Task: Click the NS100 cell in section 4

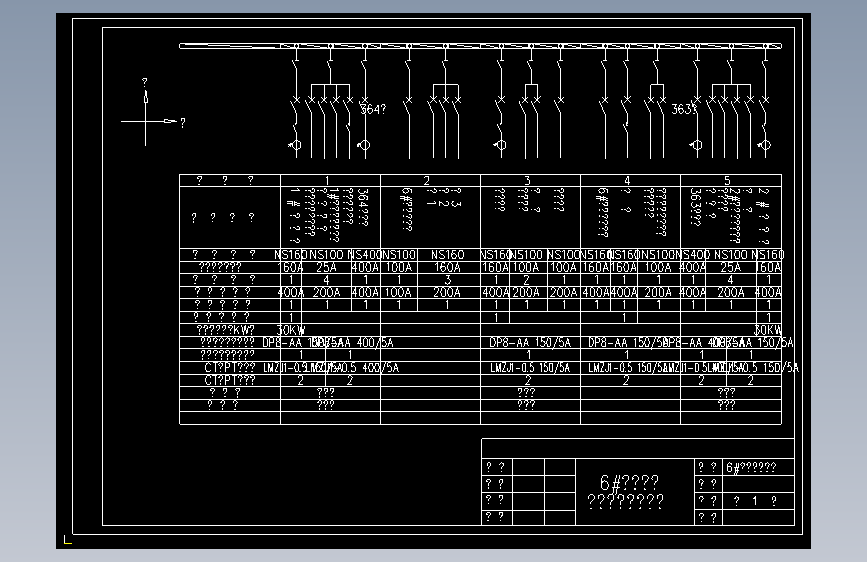Action: click(659, 255)
